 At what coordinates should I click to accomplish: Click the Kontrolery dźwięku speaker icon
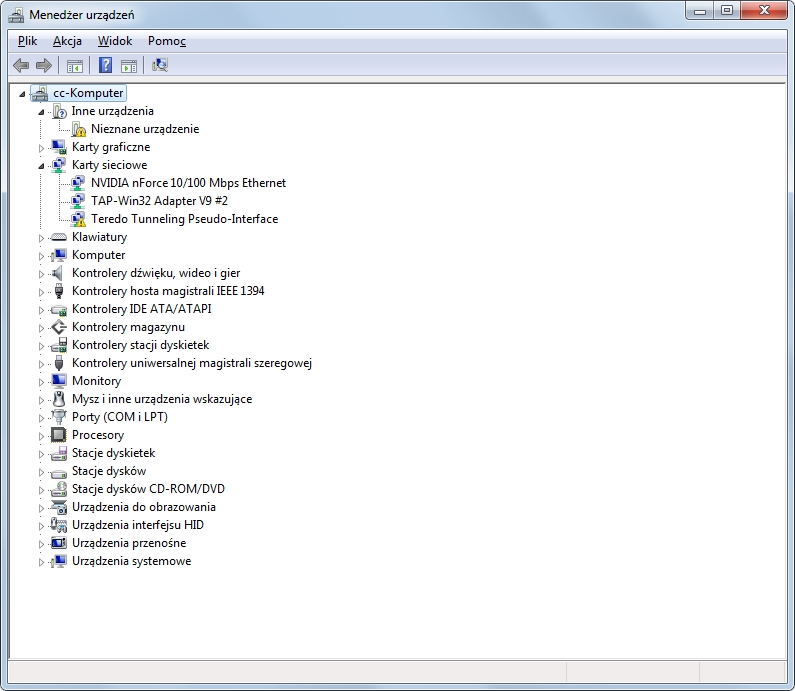(58, 273)
